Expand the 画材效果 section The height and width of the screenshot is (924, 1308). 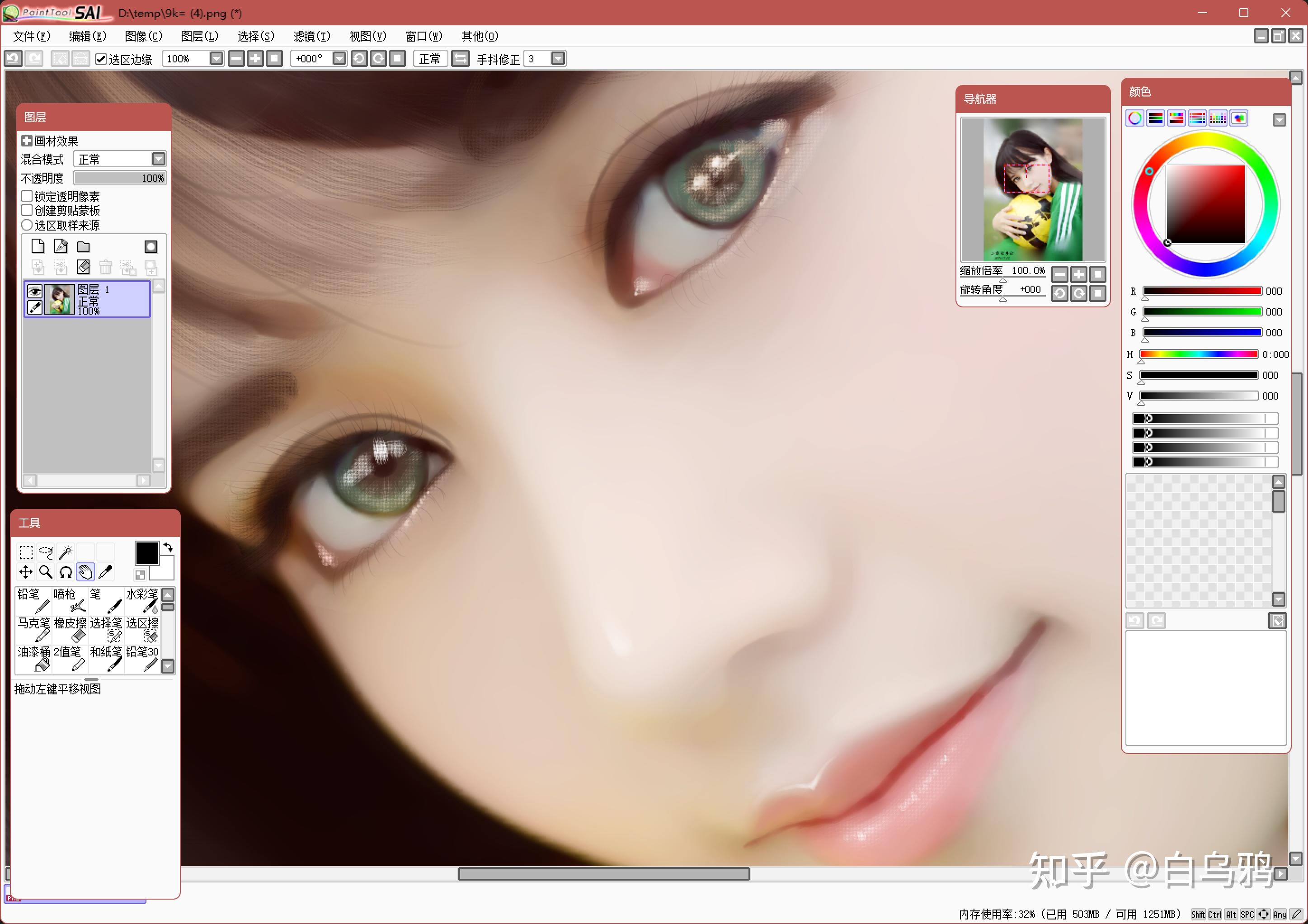[x=26, y=140]
